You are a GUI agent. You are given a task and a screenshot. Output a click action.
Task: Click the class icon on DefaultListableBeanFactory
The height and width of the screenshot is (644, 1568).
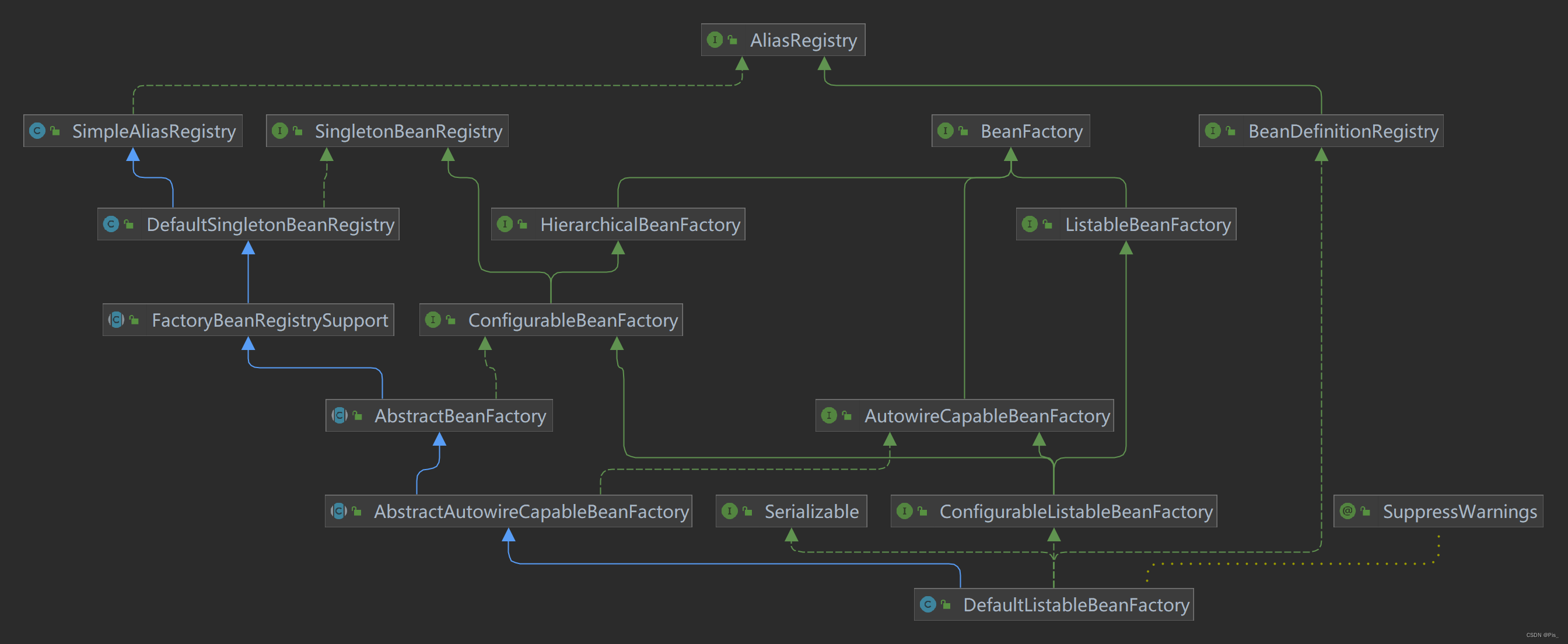[928, 604]
